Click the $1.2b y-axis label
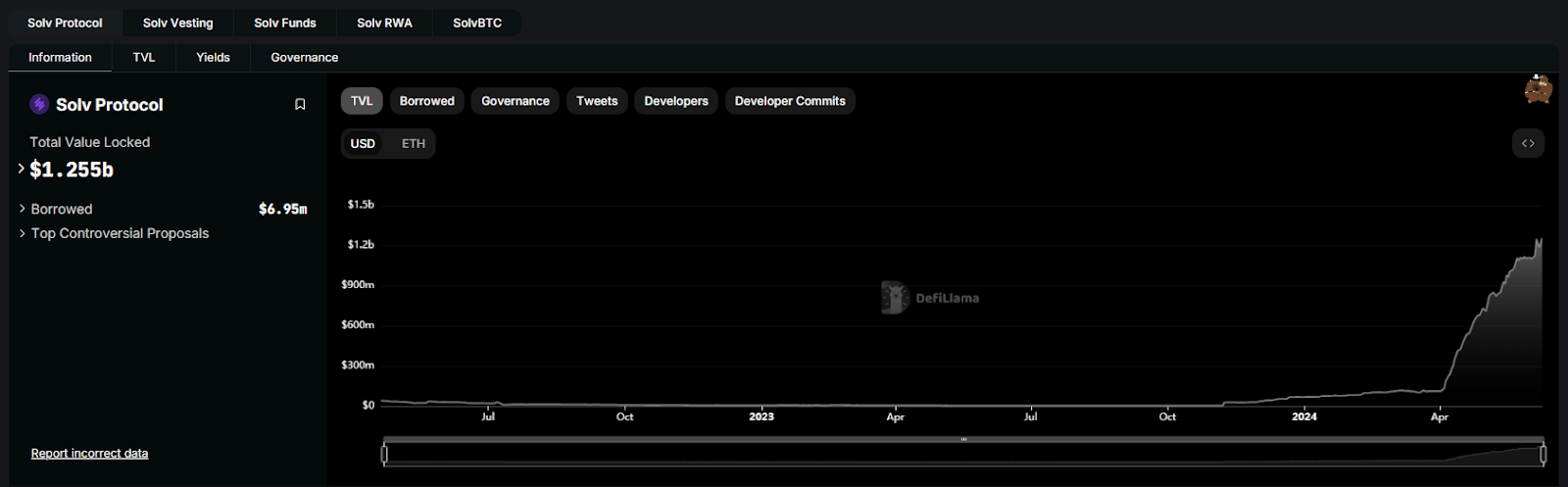 [361, 245]
